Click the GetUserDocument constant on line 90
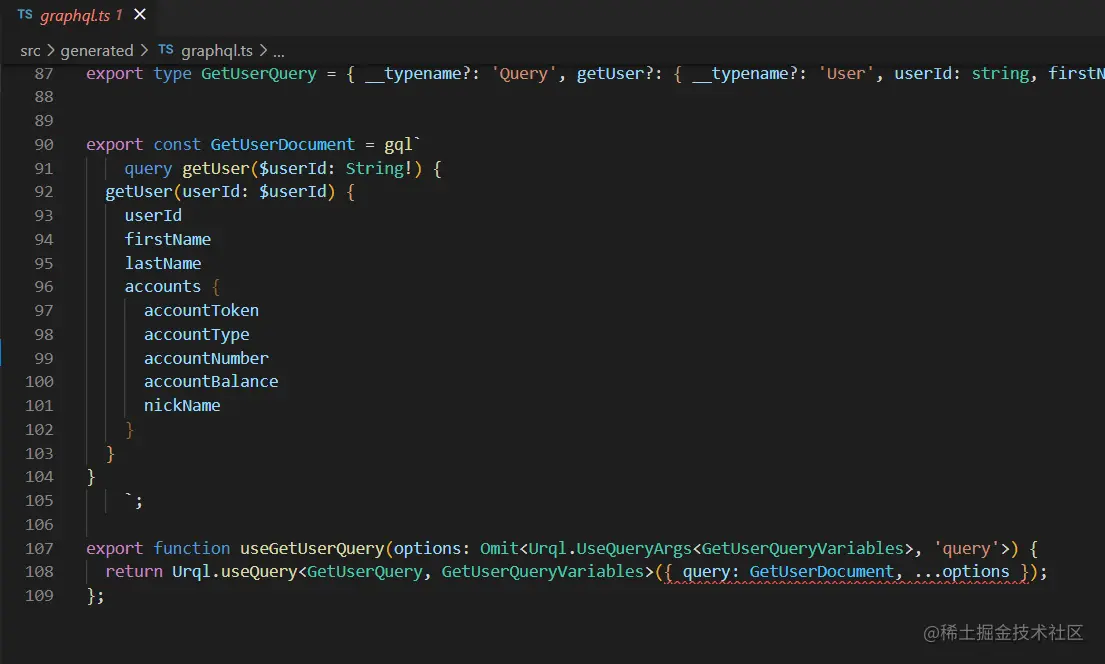The image size is (1105, 664). [x=283, y=145]
